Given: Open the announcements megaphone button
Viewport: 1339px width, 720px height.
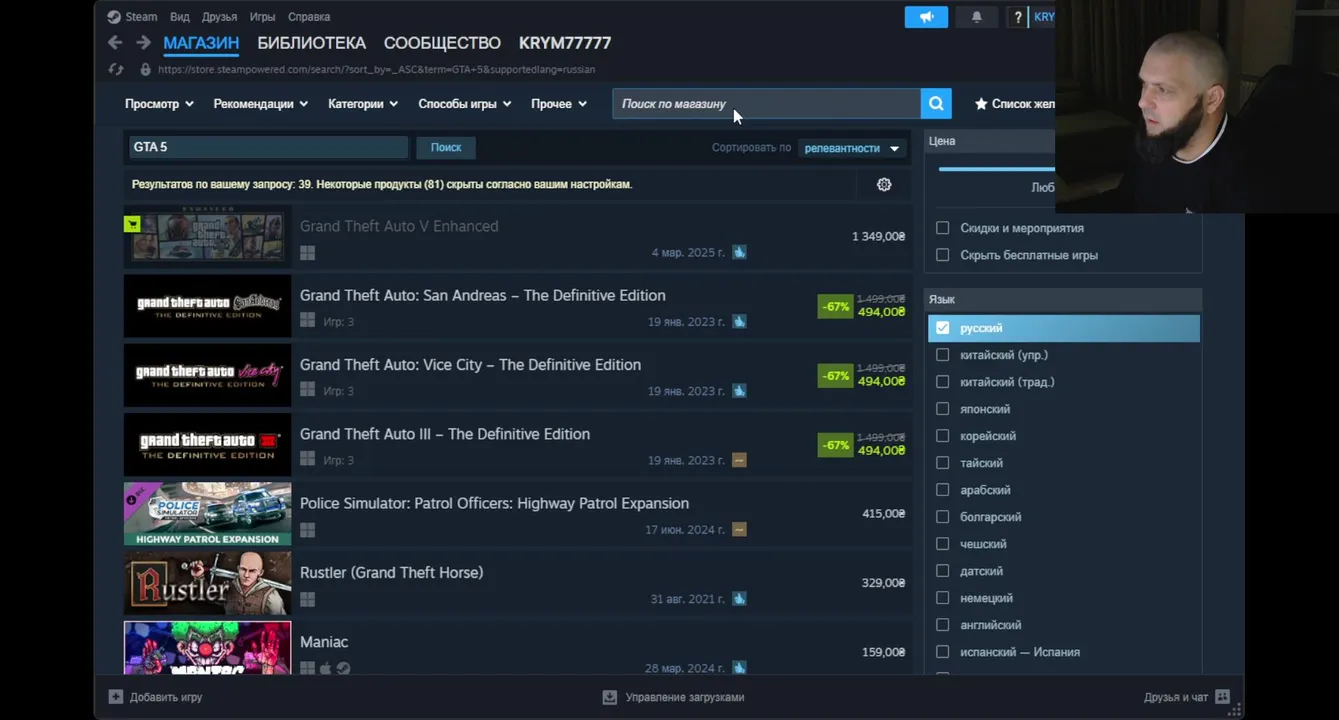Looking at the screenshot, I should coord(926,17).
